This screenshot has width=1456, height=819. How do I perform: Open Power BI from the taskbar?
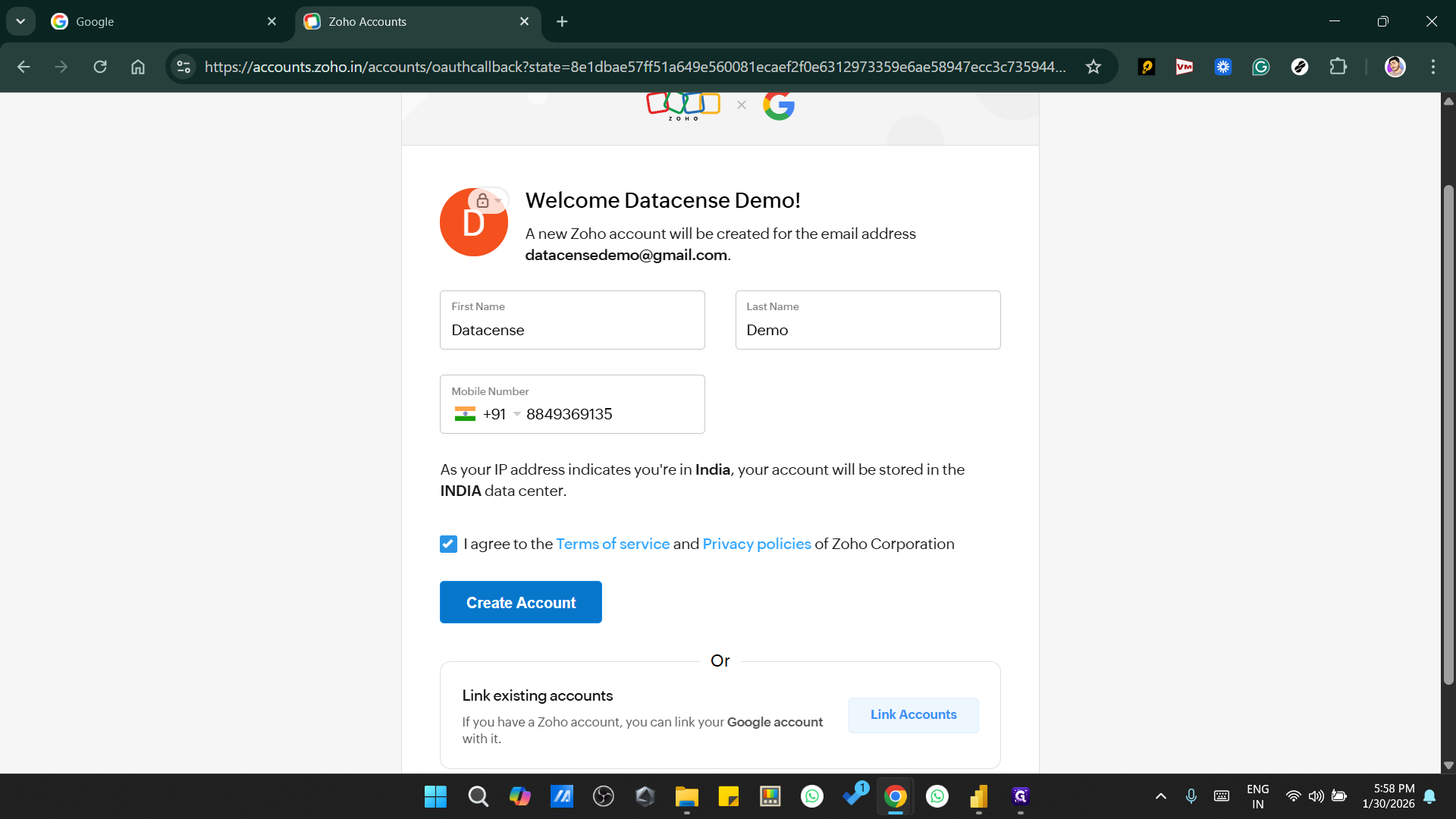tap(979, 796)
